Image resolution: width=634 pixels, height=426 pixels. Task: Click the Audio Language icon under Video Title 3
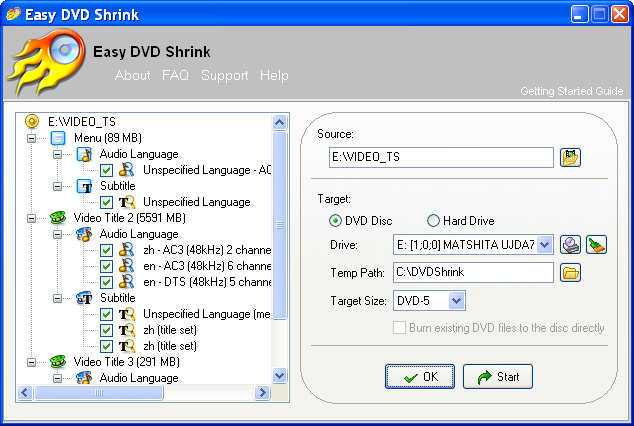[x=84, y=378]
